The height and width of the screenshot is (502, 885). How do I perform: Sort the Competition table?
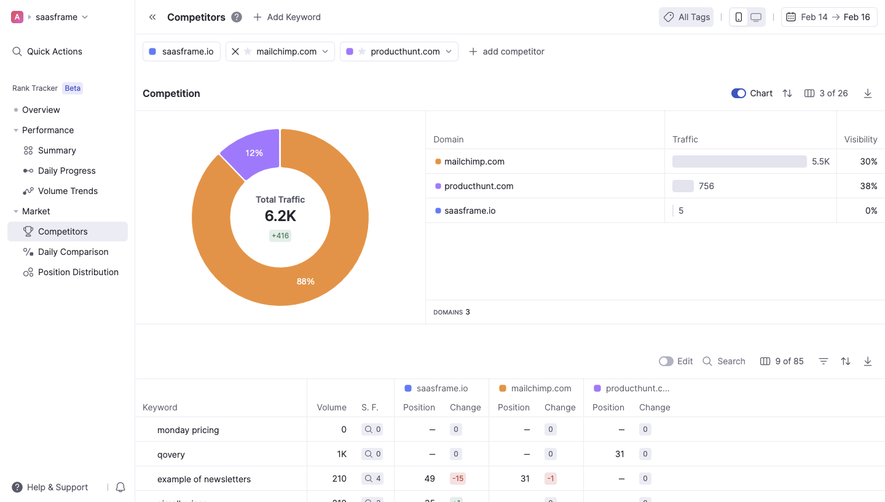click(787, 93)
